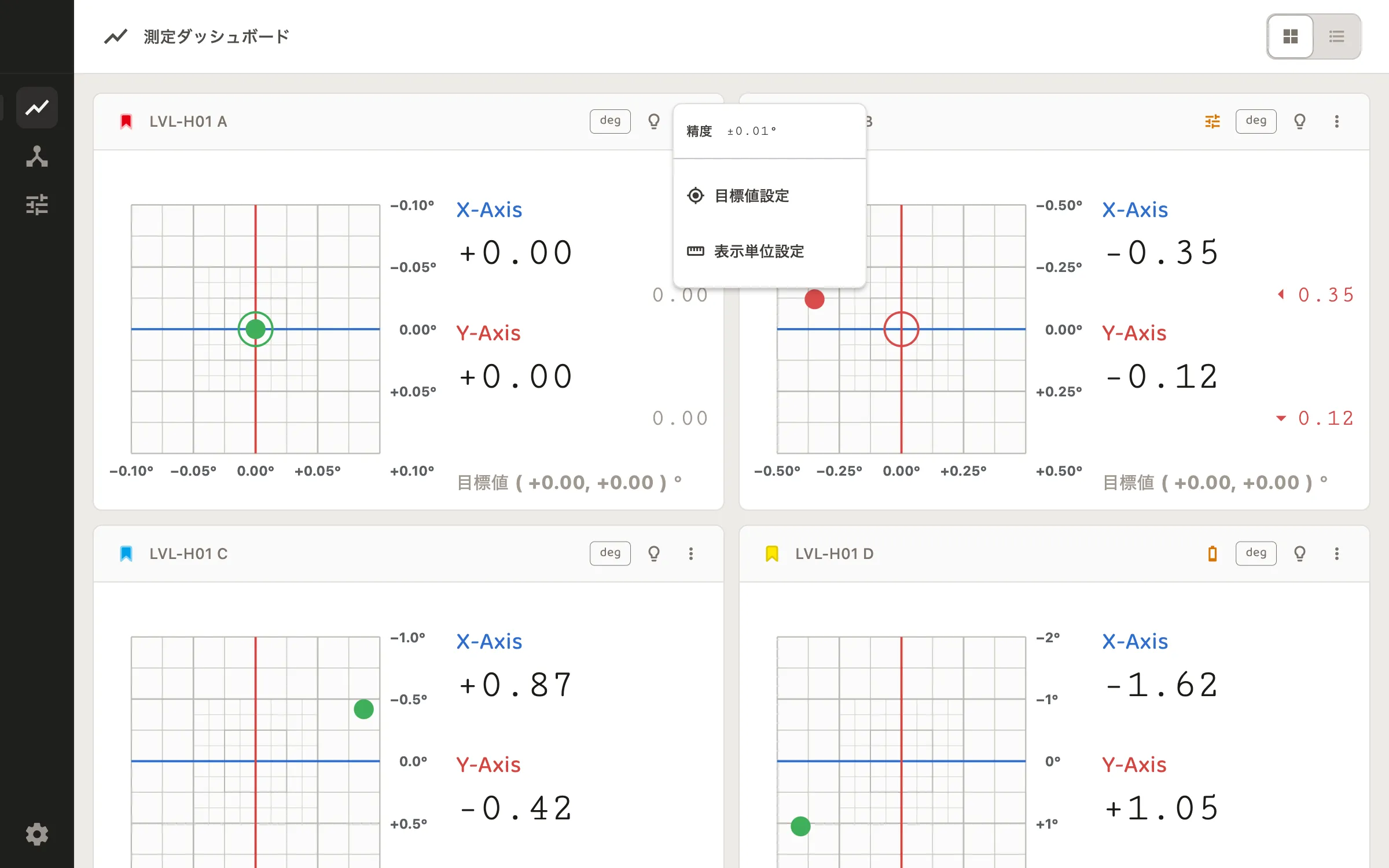Open the sliders tuning sidebar icon

point(37,205)
